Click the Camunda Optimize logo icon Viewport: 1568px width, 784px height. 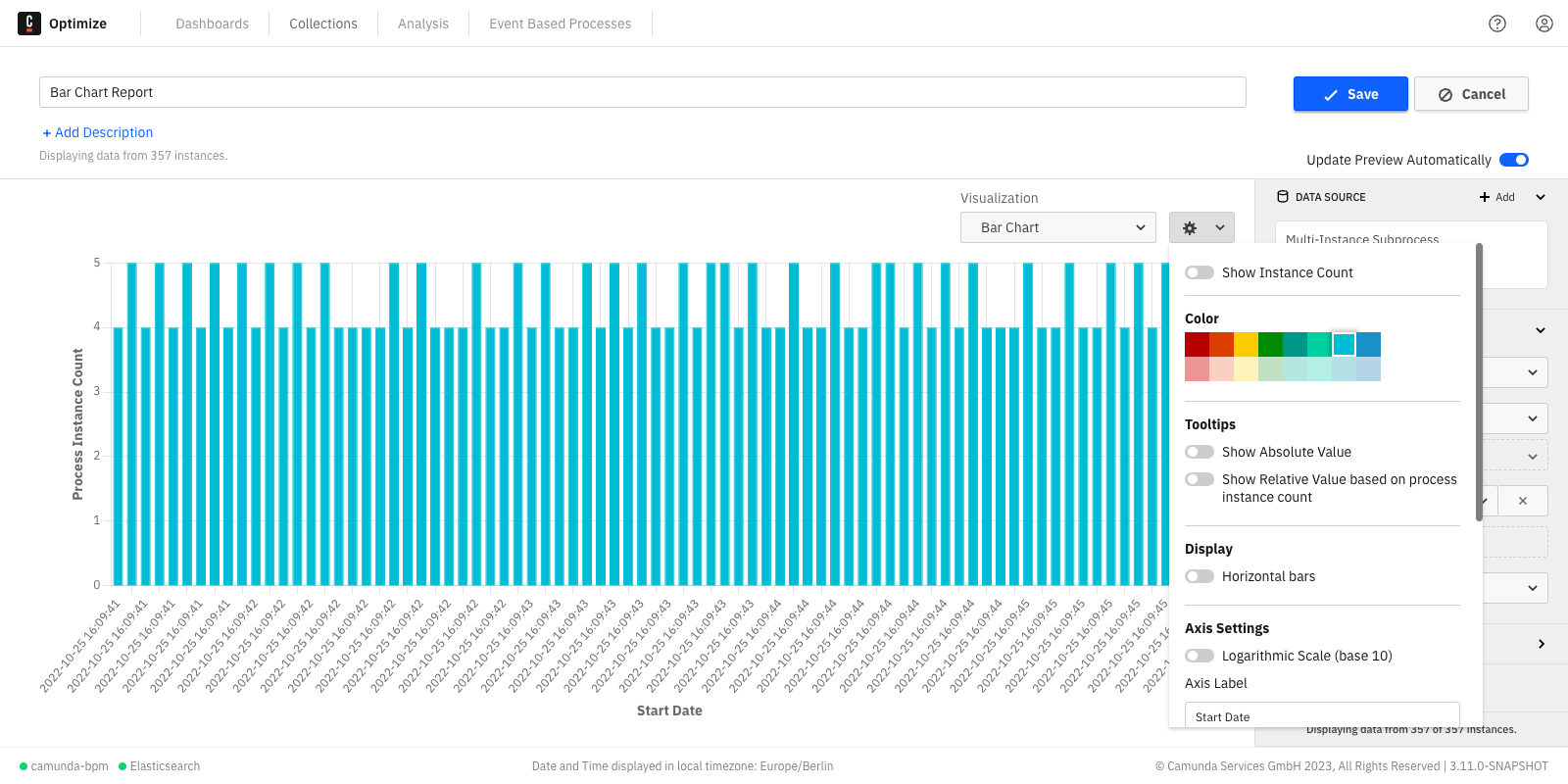pos(29,24)
